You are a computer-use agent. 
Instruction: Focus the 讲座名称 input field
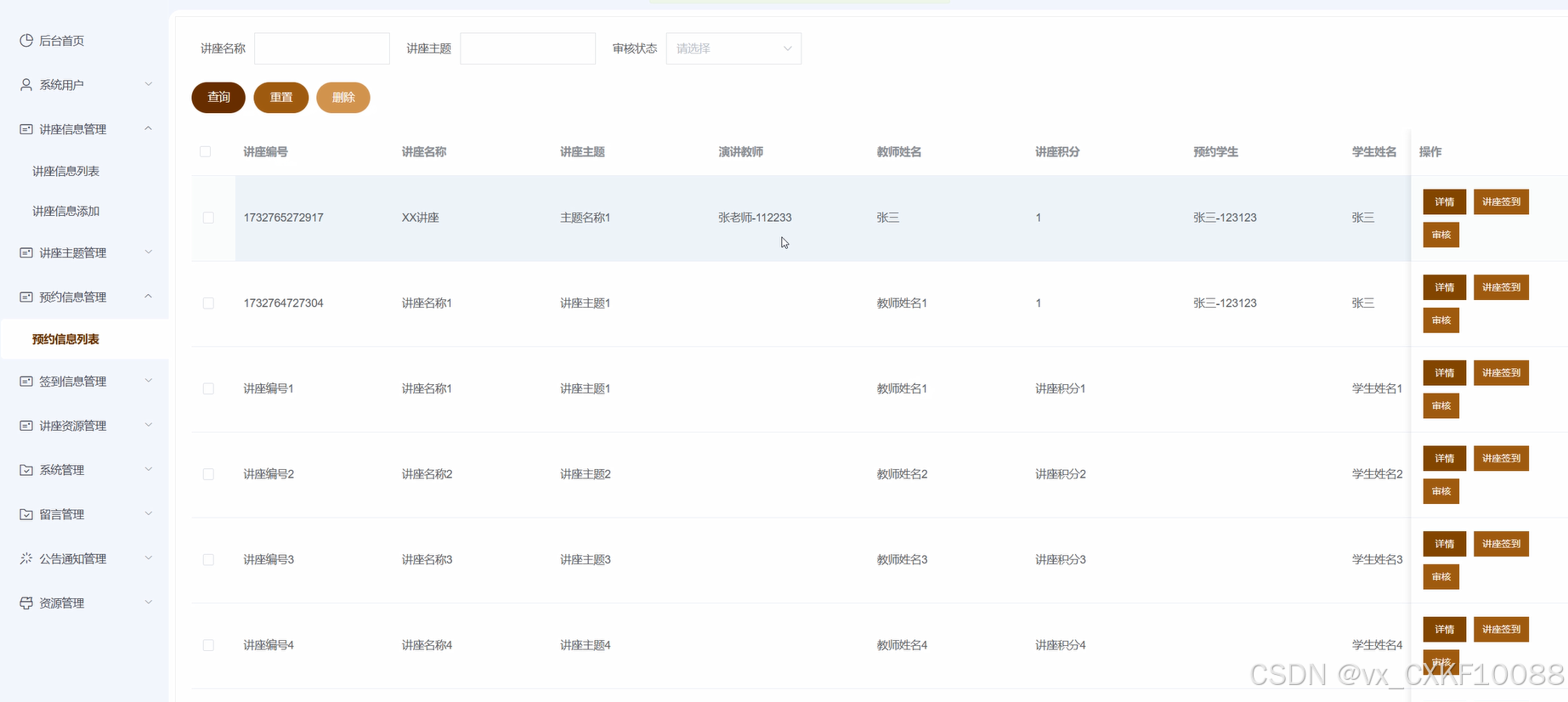click(x=322, y=48)
